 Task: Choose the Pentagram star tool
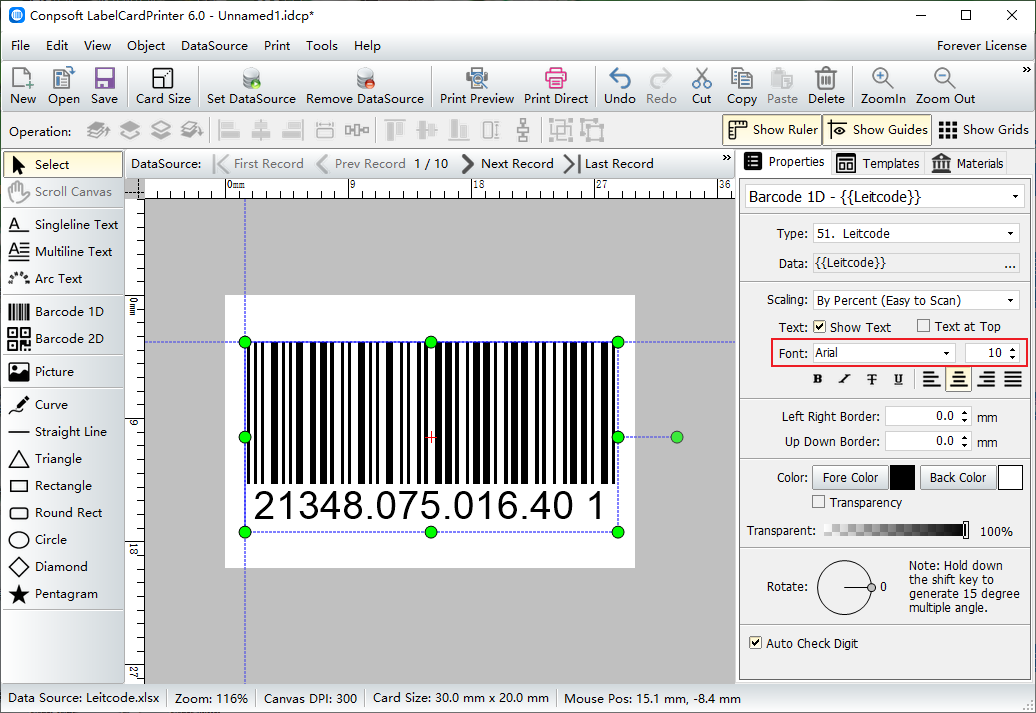click(x=63, y=594)
